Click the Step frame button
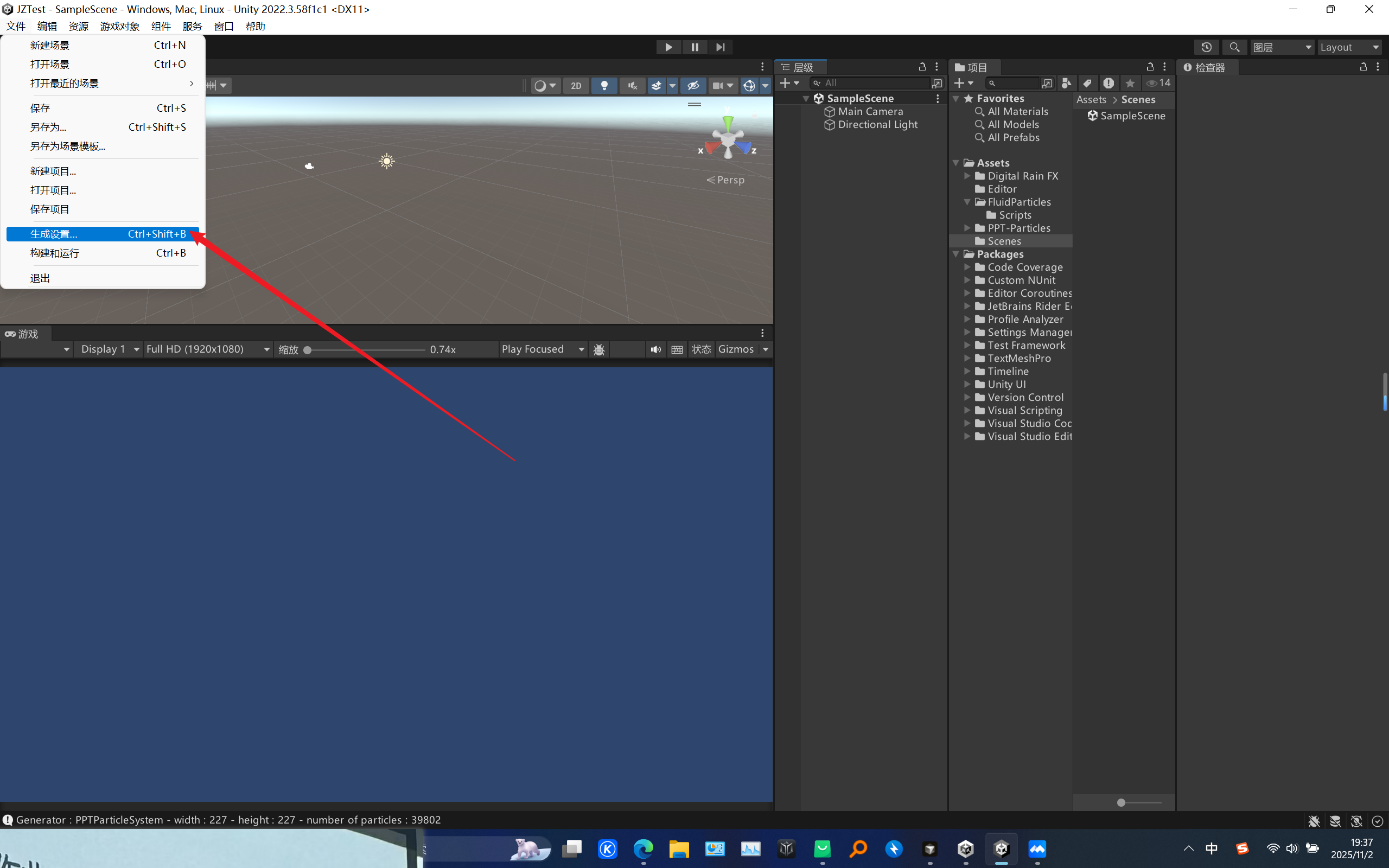 click(x=721, y=47)
